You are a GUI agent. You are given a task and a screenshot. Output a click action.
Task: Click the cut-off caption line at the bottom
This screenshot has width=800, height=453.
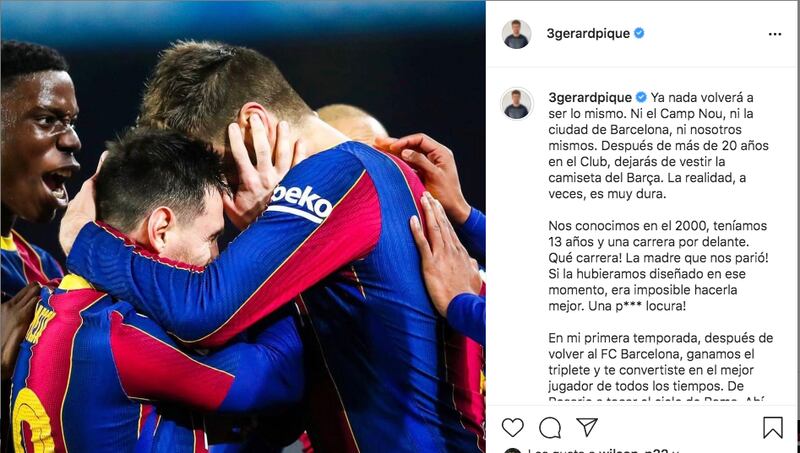point(656,399)
